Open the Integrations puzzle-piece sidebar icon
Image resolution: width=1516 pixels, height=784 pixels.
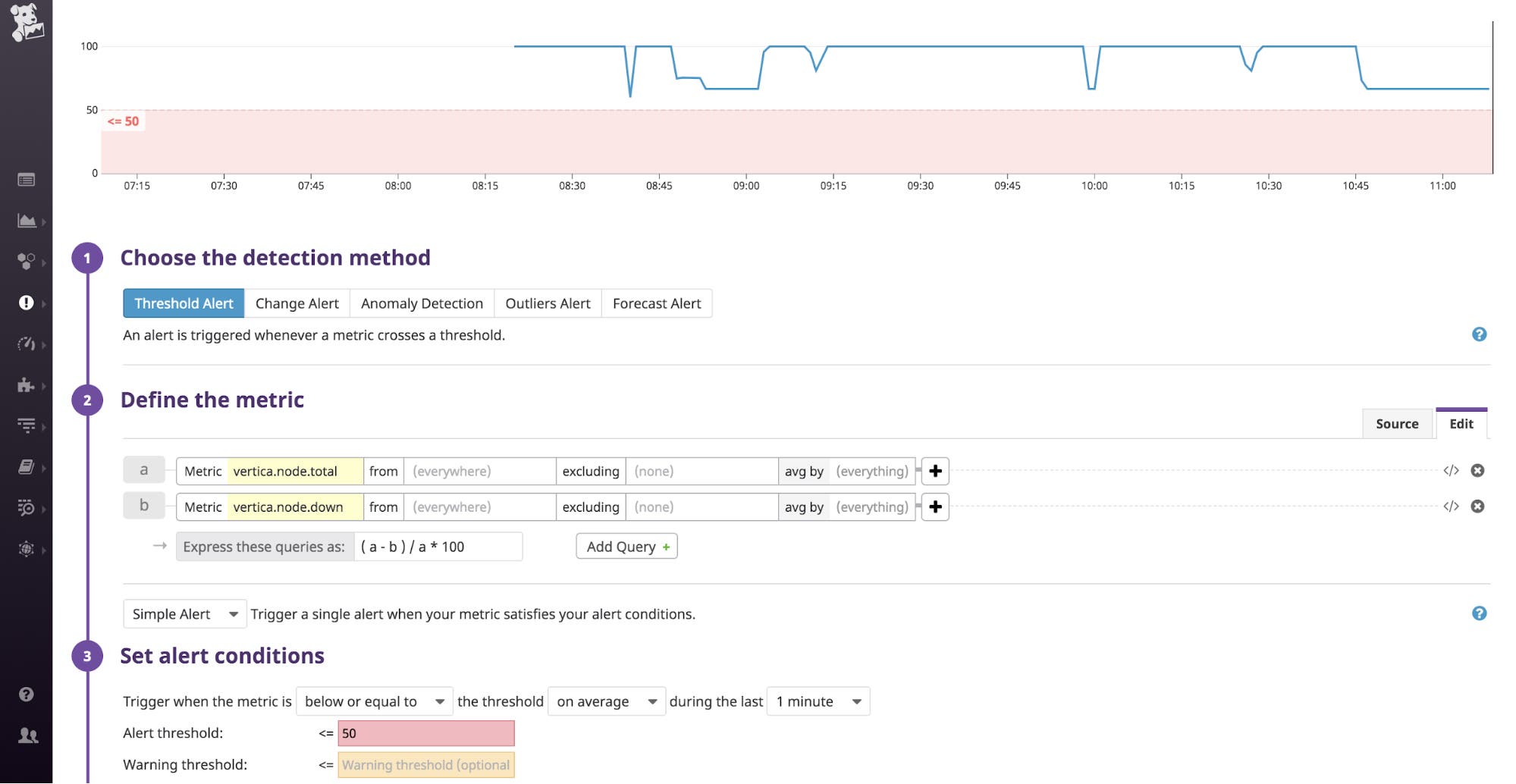coord(25,385)
